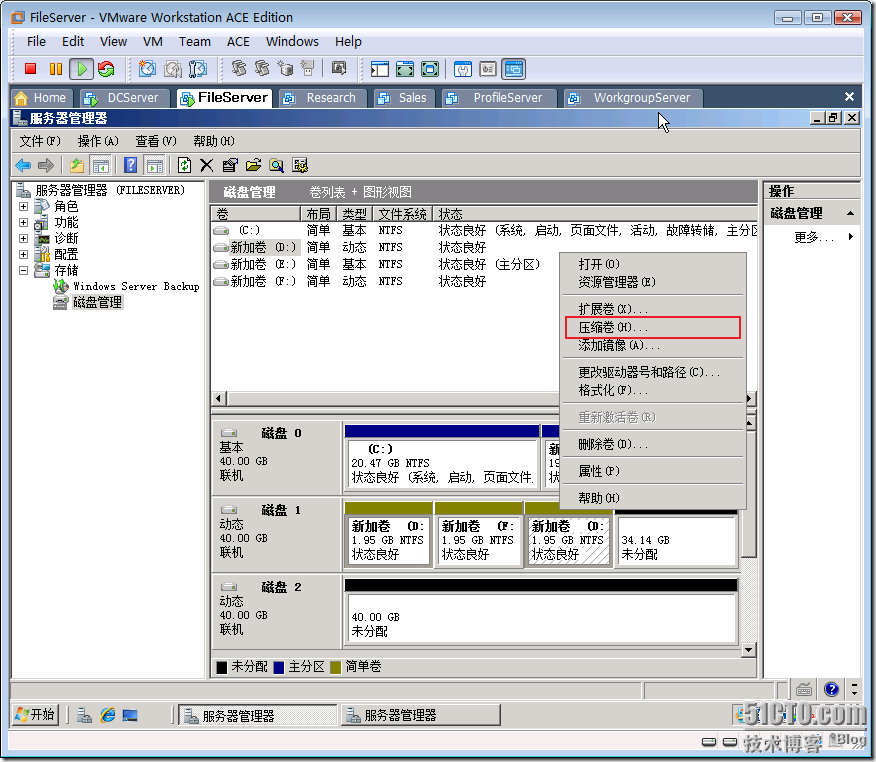Collapse the 磁盘管理 actions section arrow
The width and height of the screenshot is (876, 762).
[x=850, y=213]
